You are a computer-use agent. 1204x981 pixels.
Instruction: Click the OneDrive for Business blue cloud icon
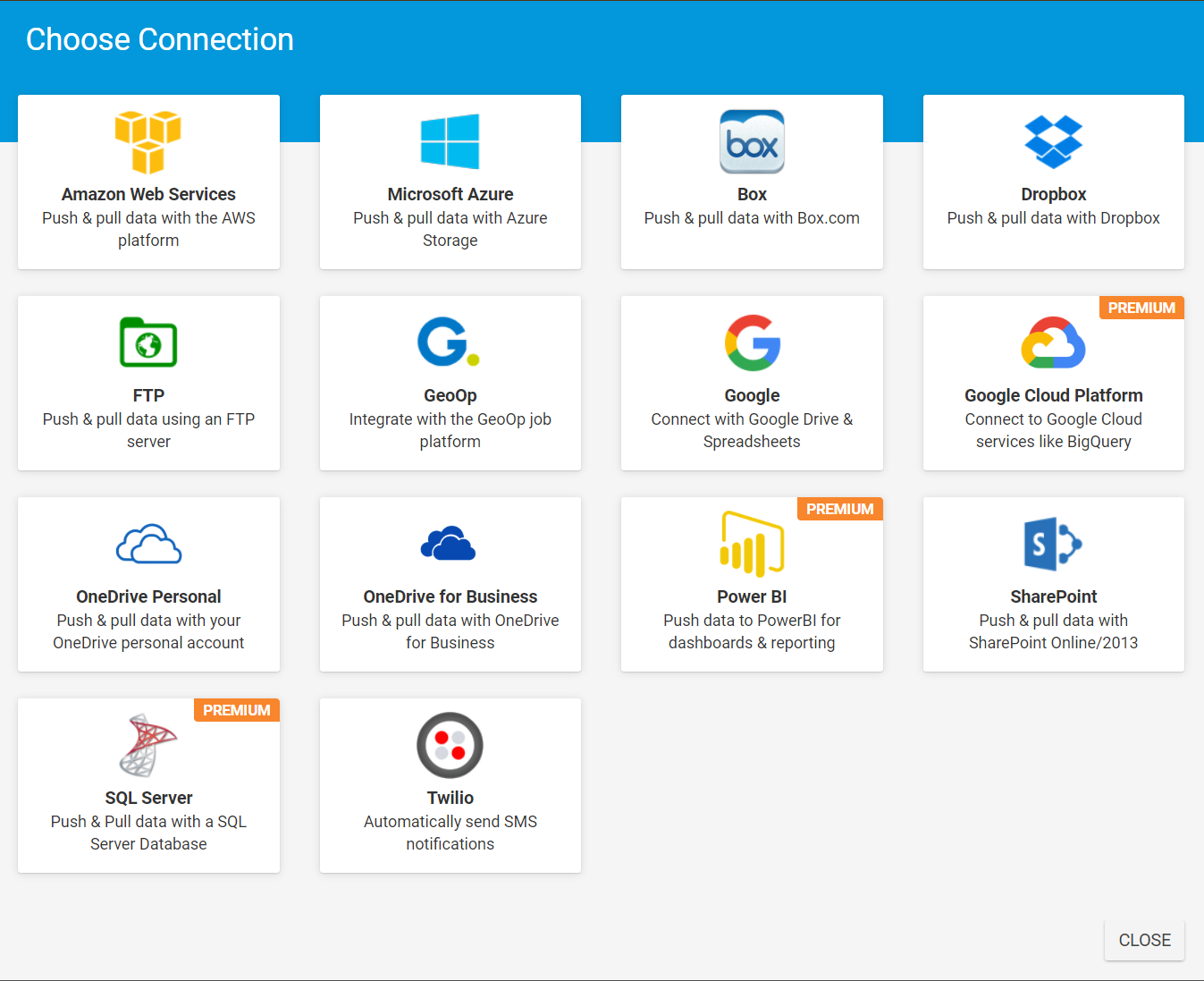tap(449, 543)
